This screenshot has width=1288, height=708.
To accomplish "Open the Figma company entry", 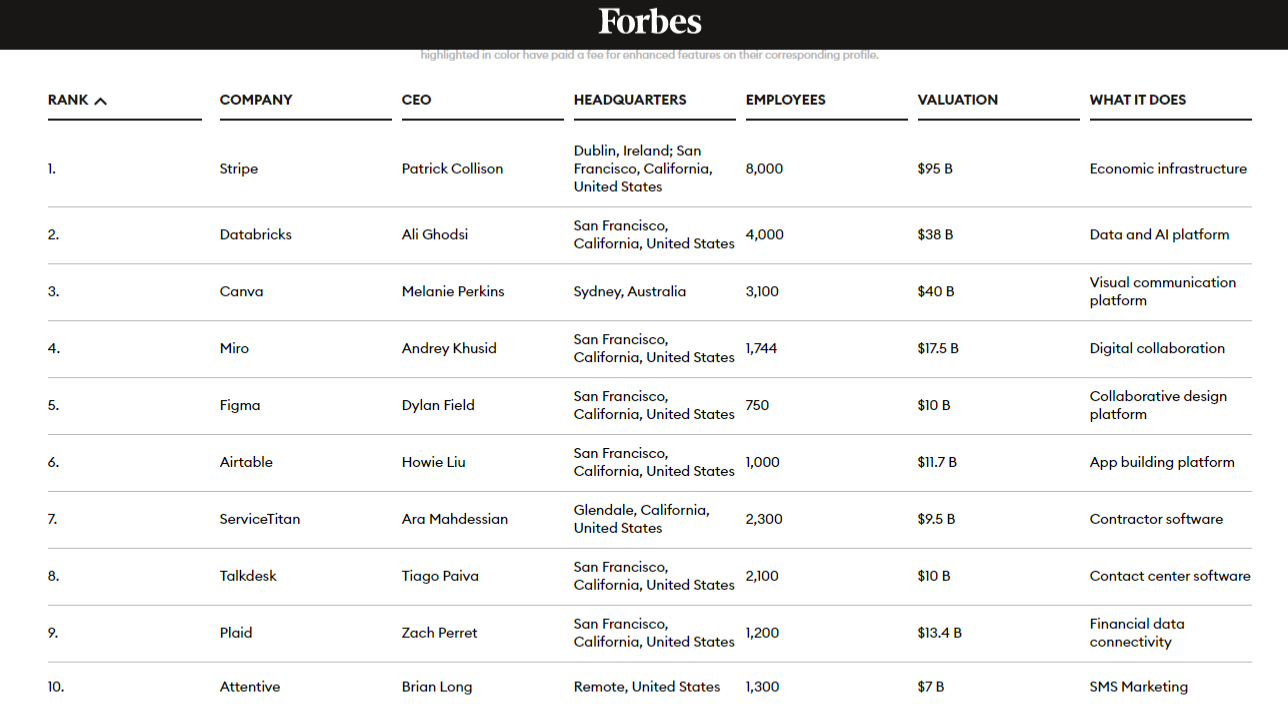I will pyautogui.click(x=240, y=406).
